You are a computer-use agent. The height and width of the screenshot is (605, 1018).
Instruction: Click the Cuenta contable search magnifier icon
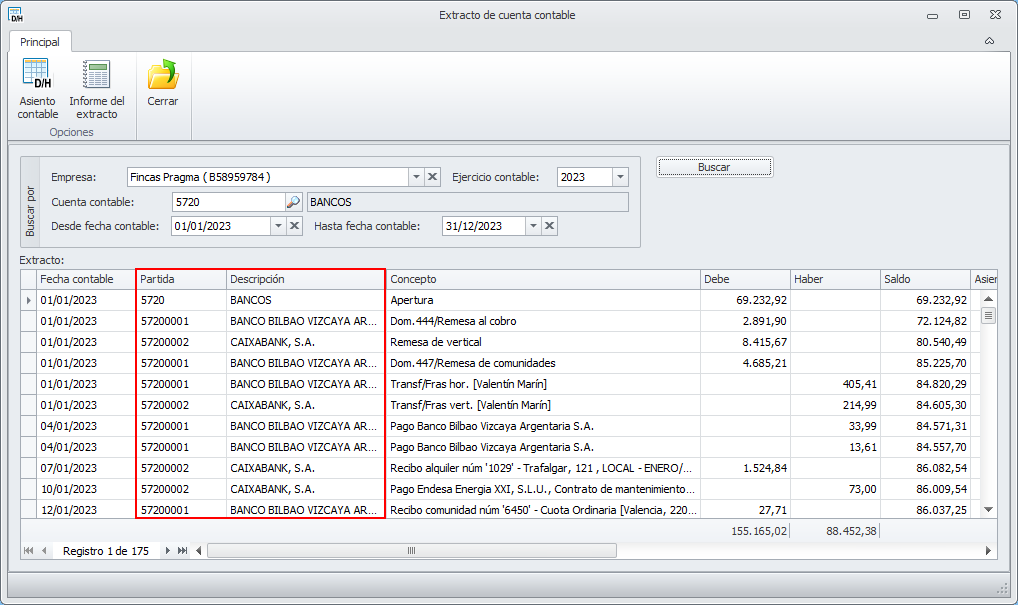[x=293, y=202]
